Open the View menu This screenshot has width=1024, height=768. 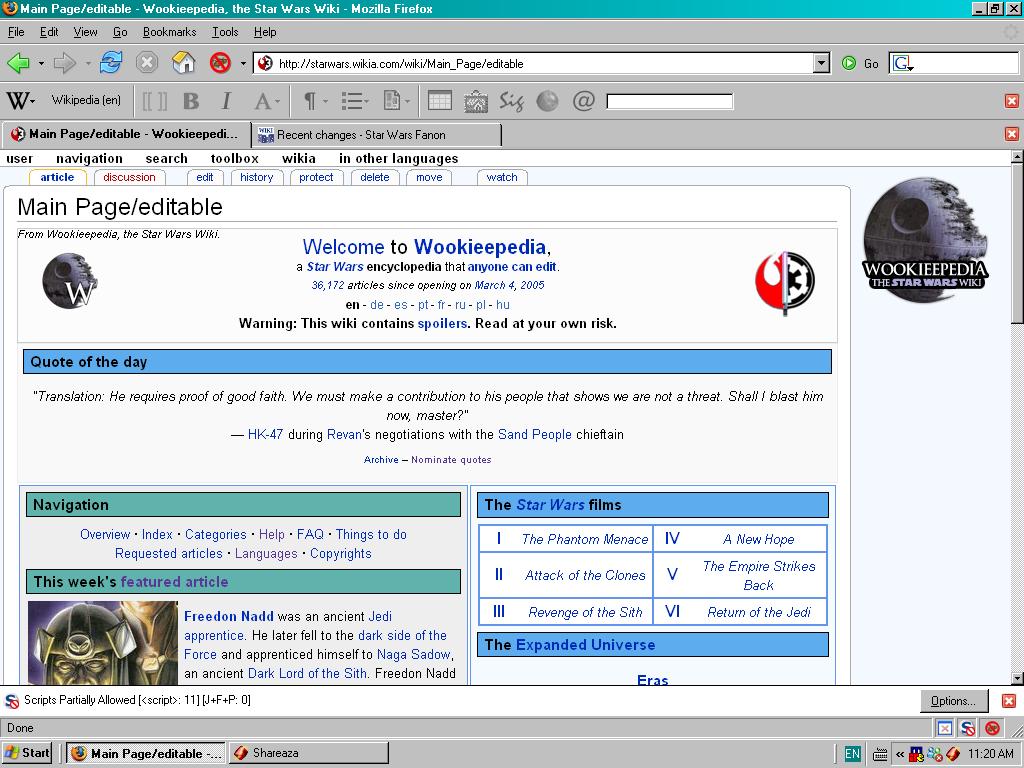click(85, 32)
